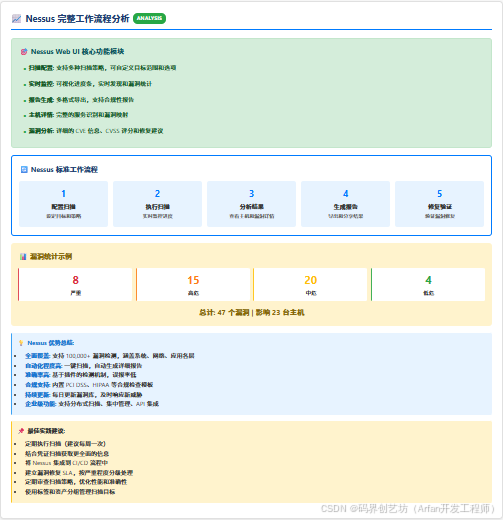
Task: Click the heading Nessus Web UI 核心功能模块
Action: pyautogui.click(x=77, y=52)
